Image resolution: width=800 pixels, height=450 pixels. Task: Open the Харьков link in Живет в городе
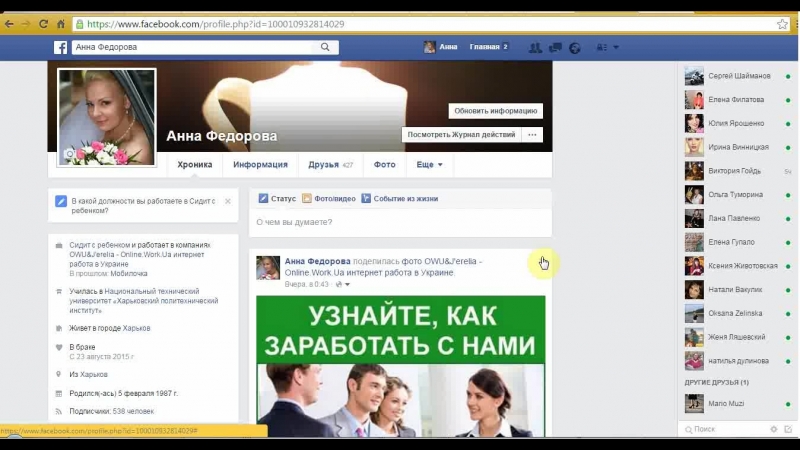136,328
